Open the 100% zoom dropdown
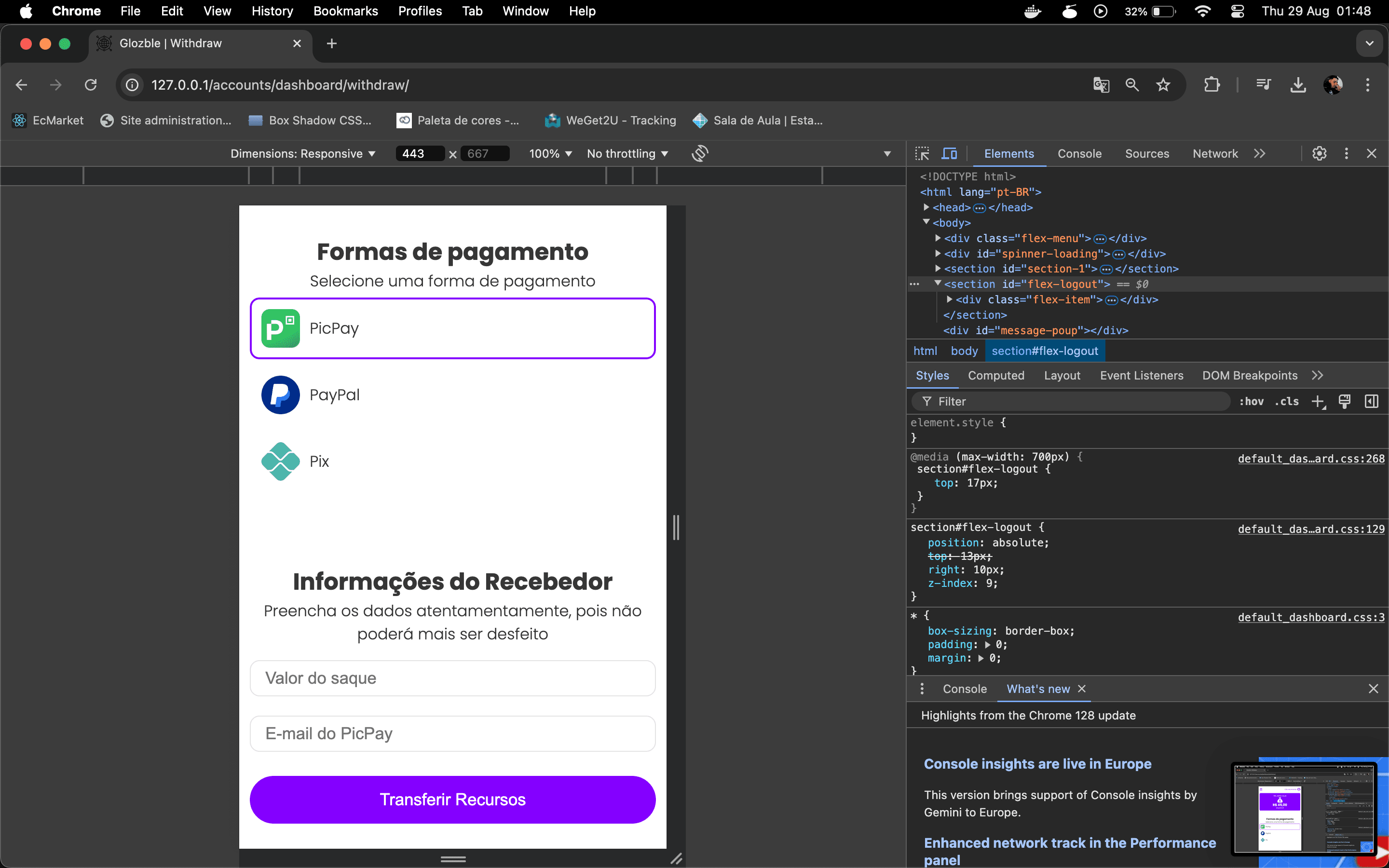Image resolution: width=1389 pixels, height=868 pixels. (550, 154)
